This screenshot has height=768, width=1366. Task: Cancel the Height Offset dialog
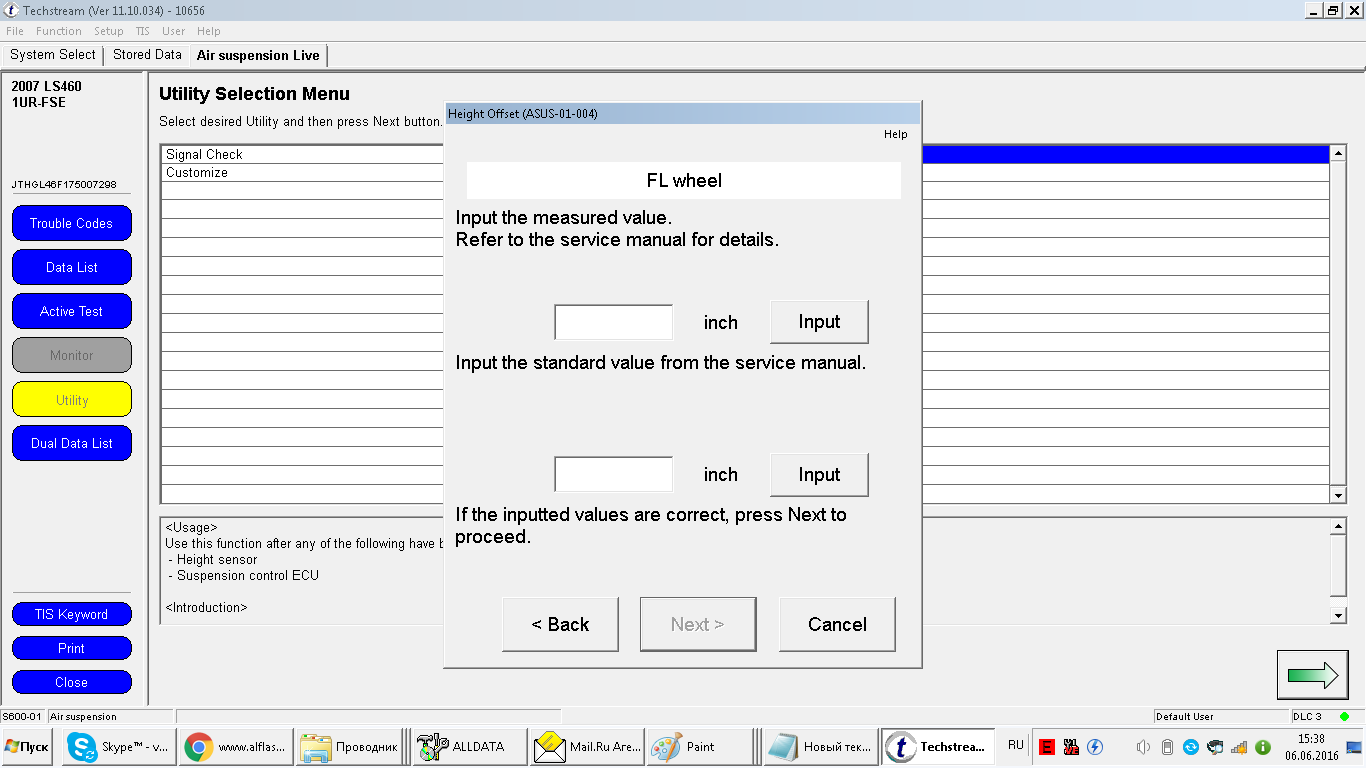(x=837, y=625)
